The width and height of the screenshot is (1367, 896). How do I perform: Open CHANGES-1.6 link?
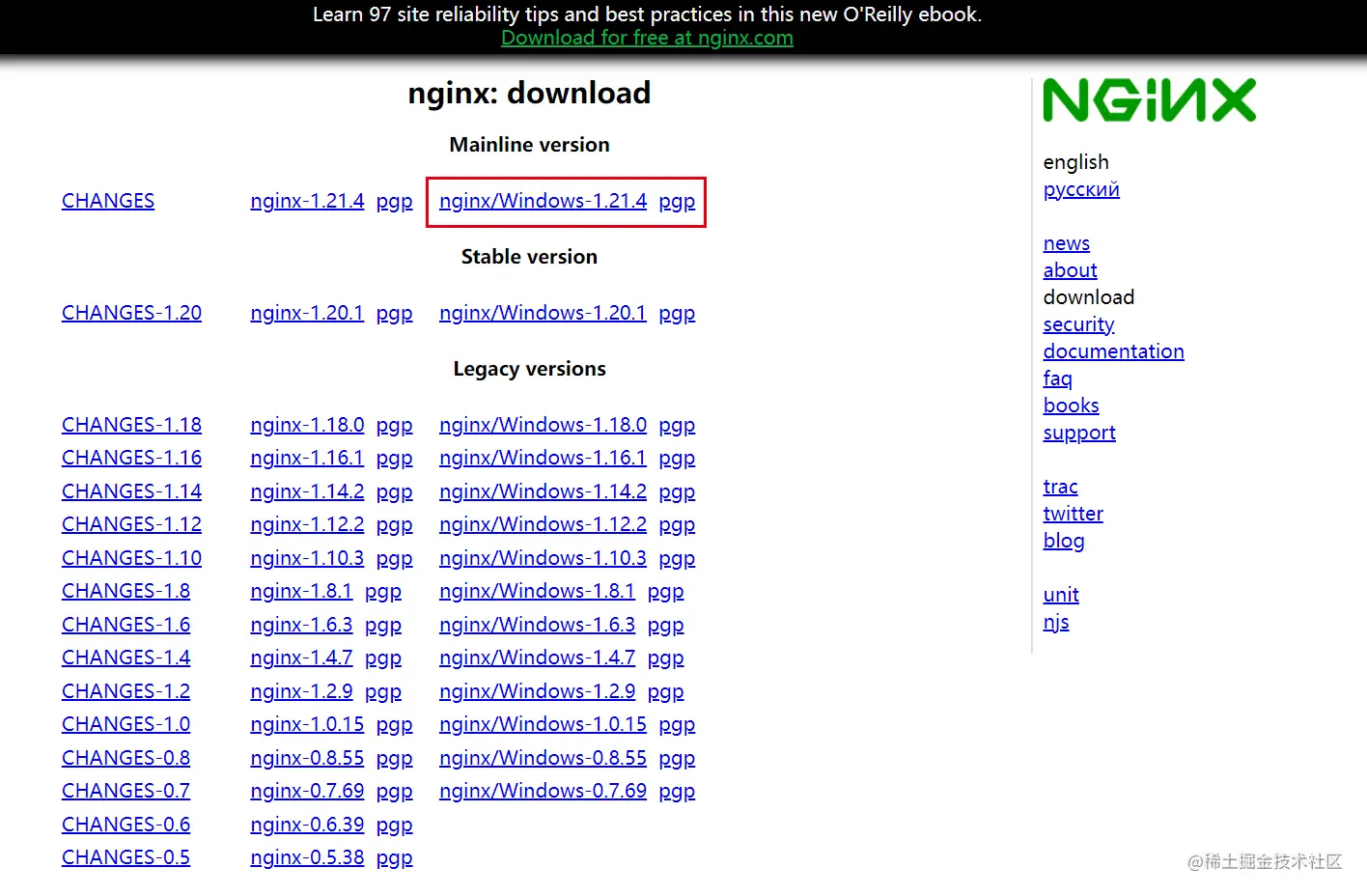[126, 625]
